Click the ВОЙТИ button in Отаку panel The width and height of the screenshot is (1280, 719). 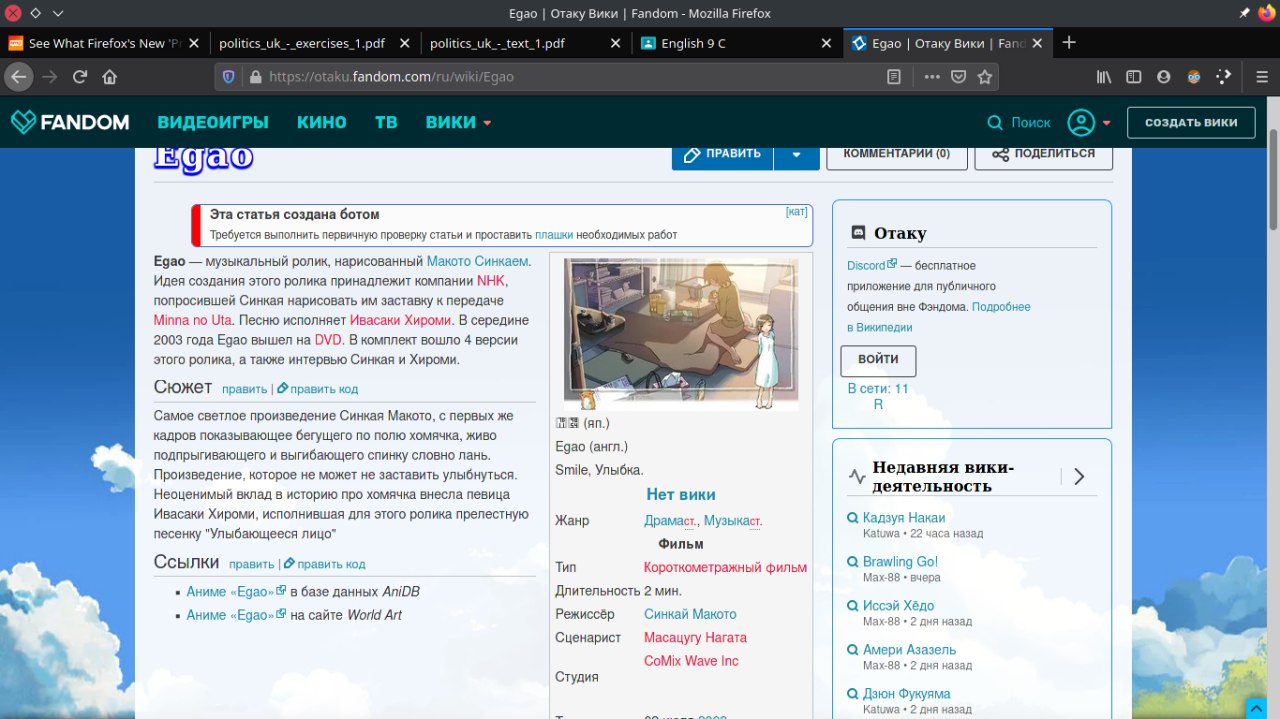pos(878,360)
